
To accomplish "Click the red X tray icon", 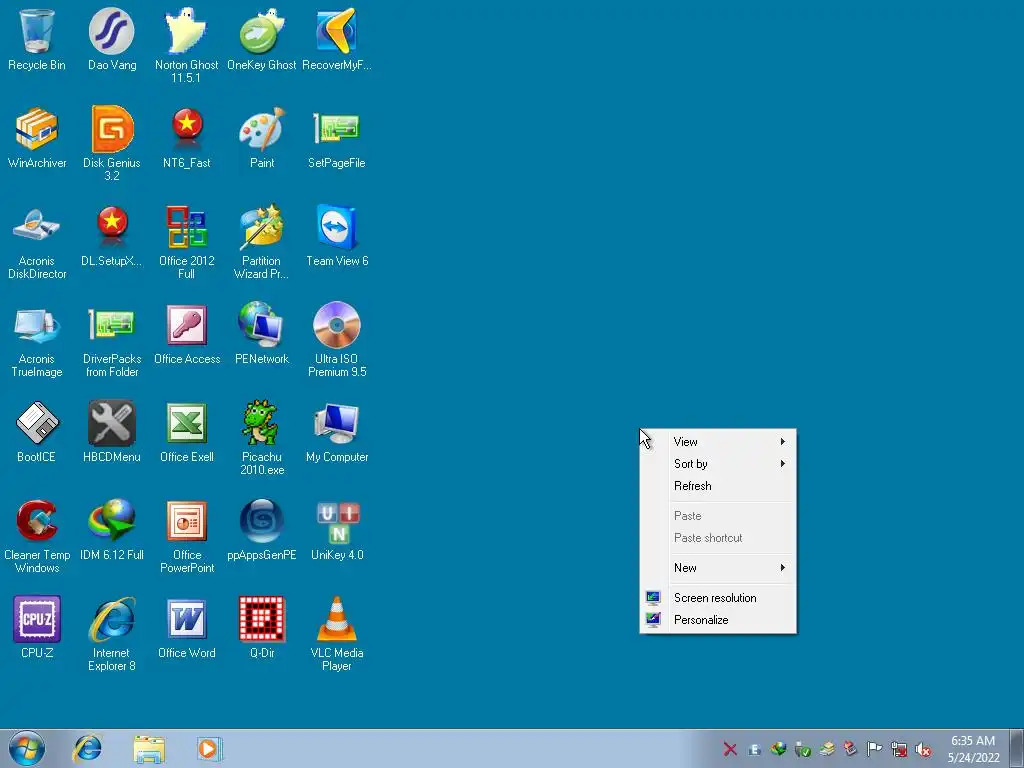I will tap(730, 750).
